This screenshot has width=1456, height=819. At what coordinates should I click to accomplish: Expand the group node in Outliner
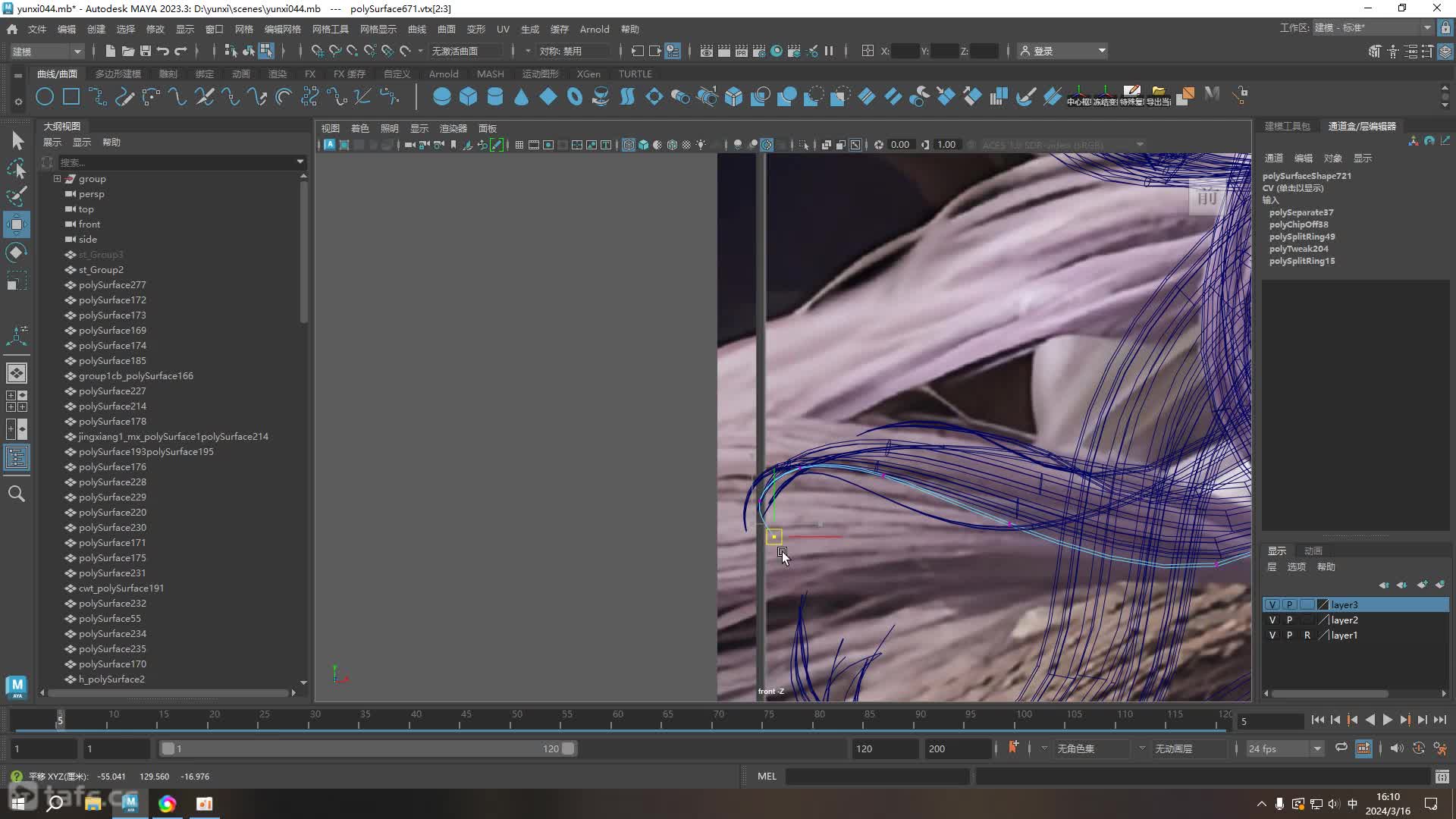[x=57, y=179]
